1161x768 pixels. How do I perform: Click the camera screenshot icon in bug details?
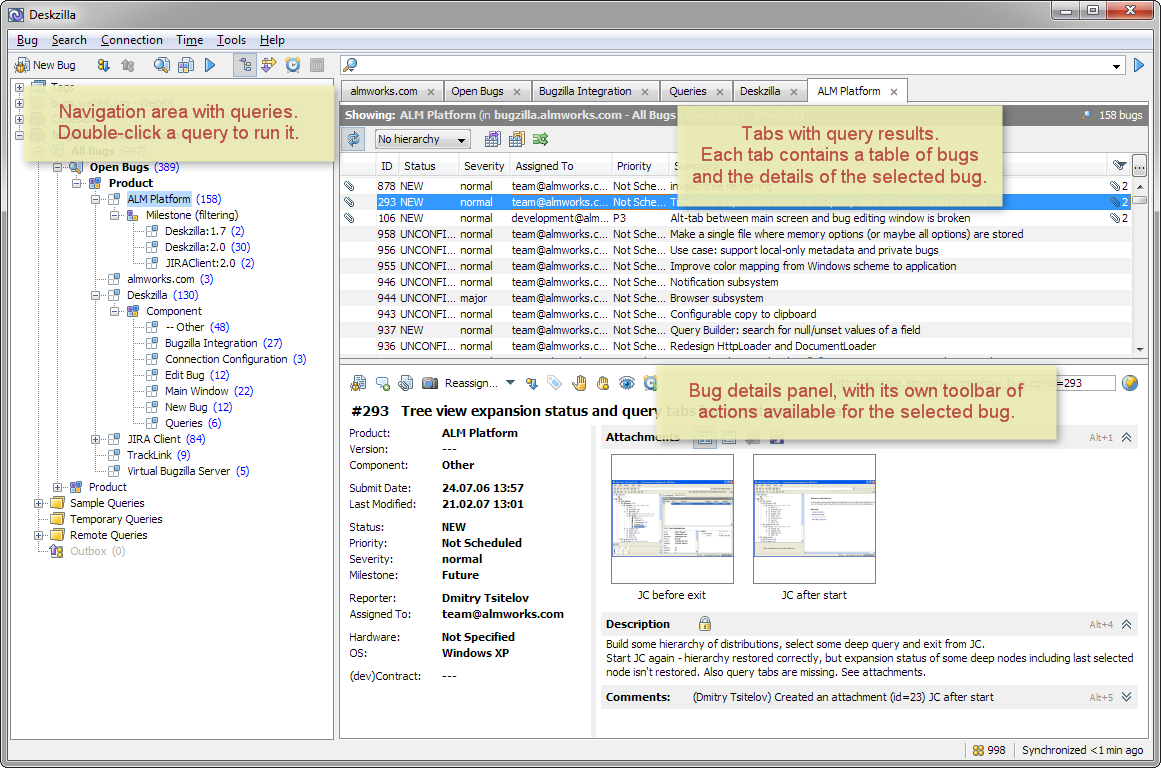coord(428,384)
